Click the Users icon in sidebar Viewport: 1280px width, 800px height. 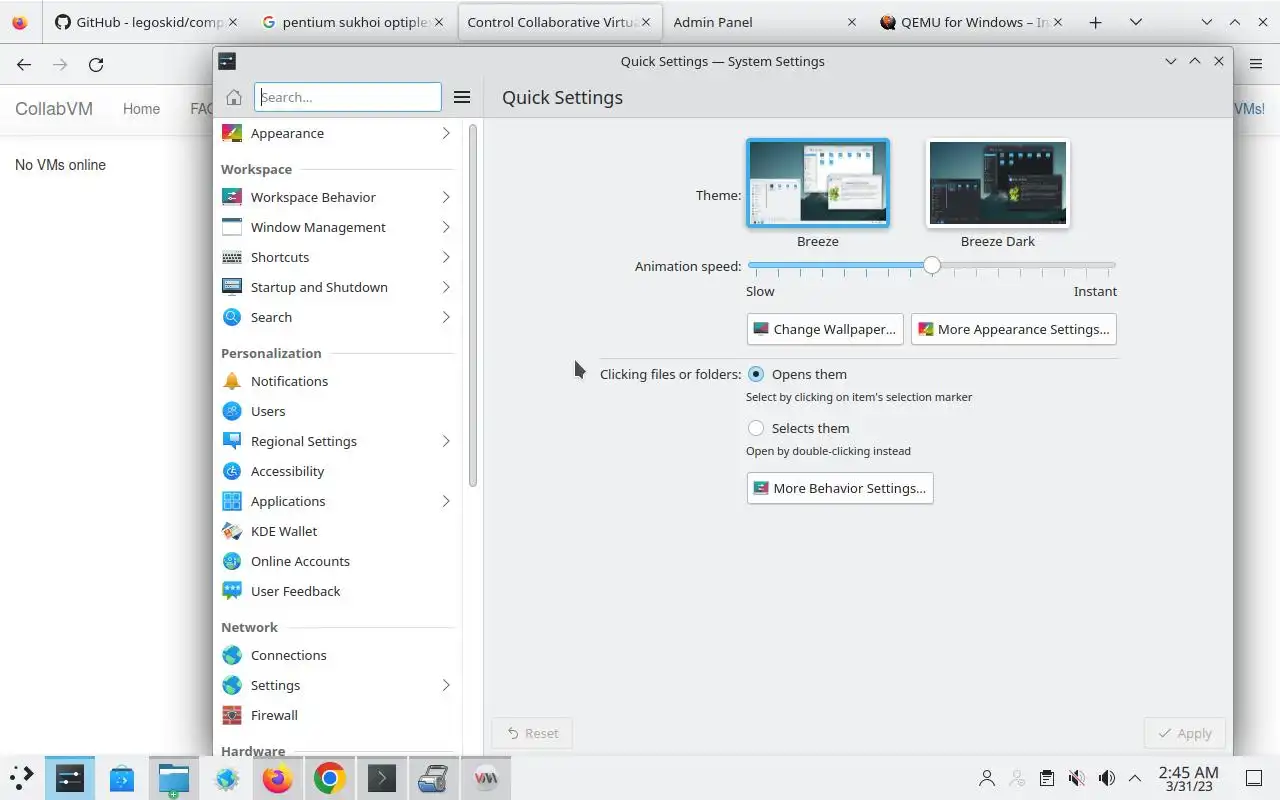tap(232, 411)
